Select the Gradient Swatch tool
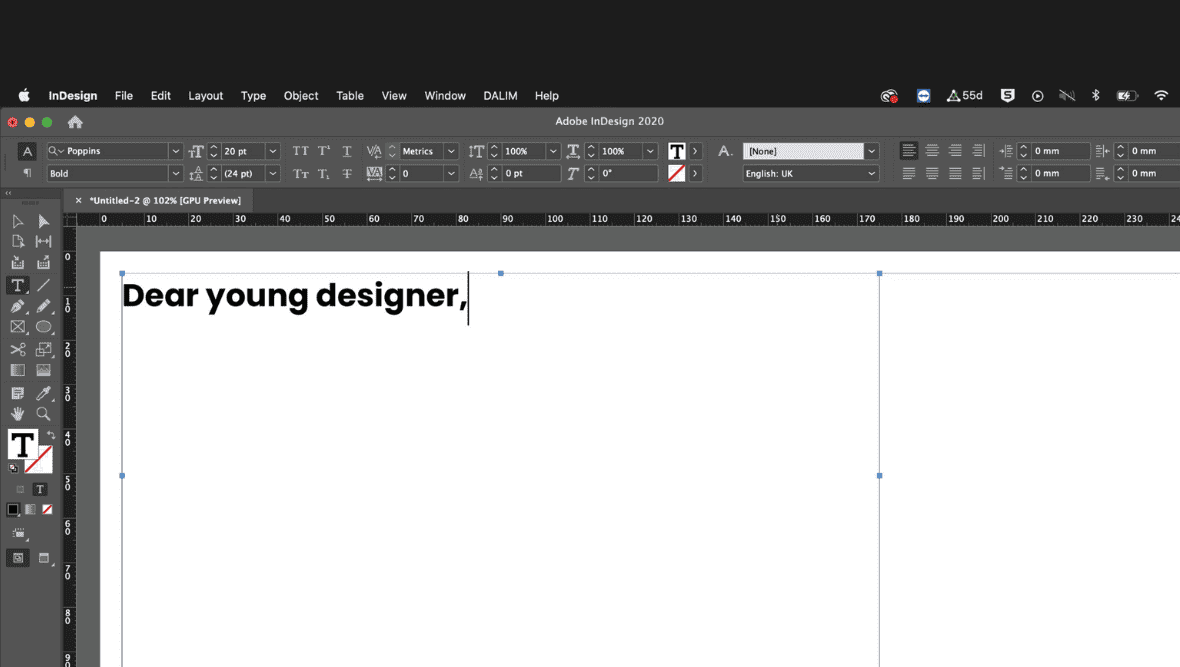This screenshot has width=1180, height=667. (x=17, y=370)
